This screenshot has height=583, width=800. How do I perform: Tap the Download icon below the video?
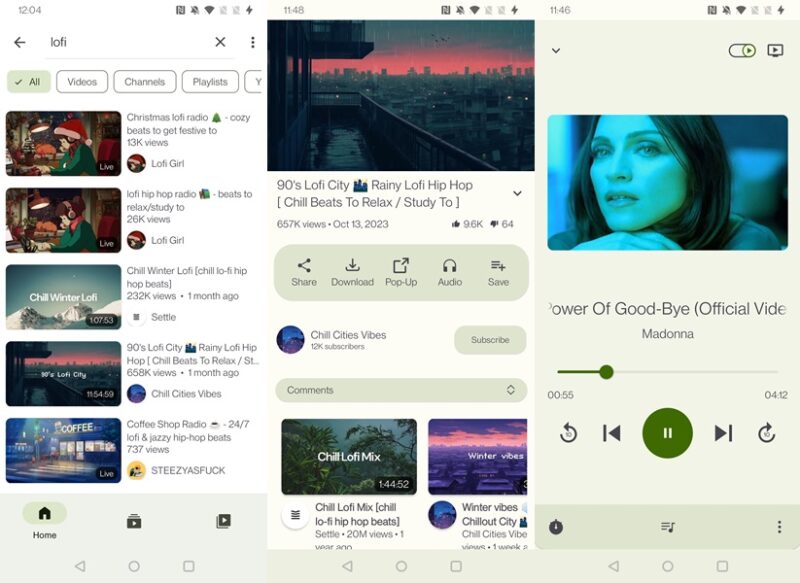click(x=352, y=273)
